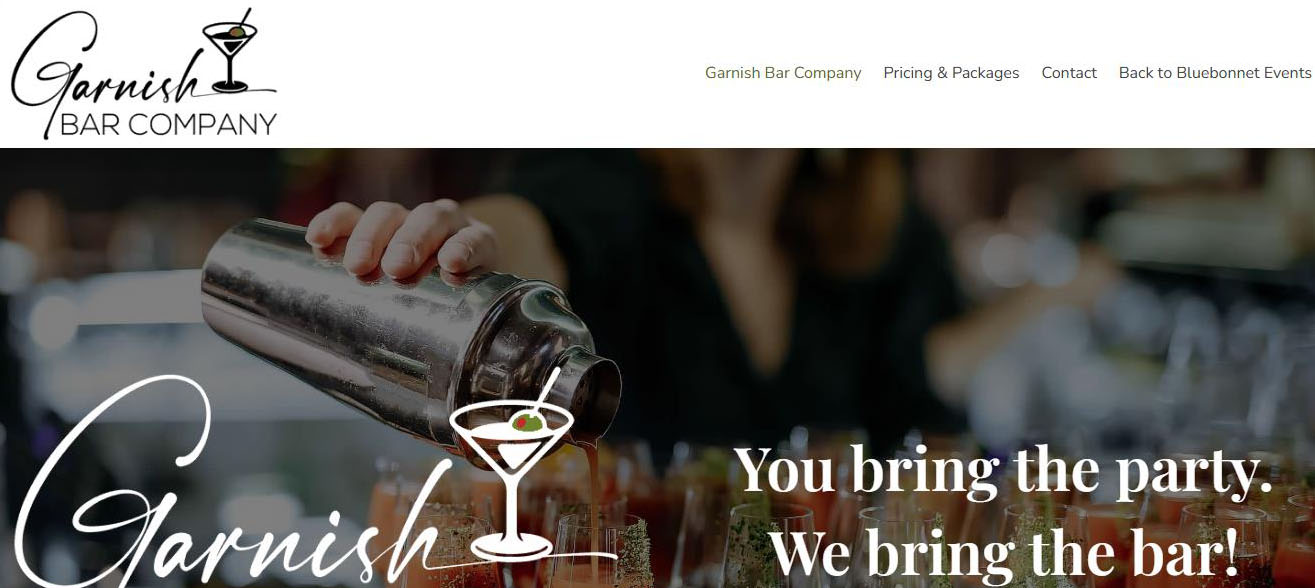Open the Pricing & Packages page

tap(951, 73)
